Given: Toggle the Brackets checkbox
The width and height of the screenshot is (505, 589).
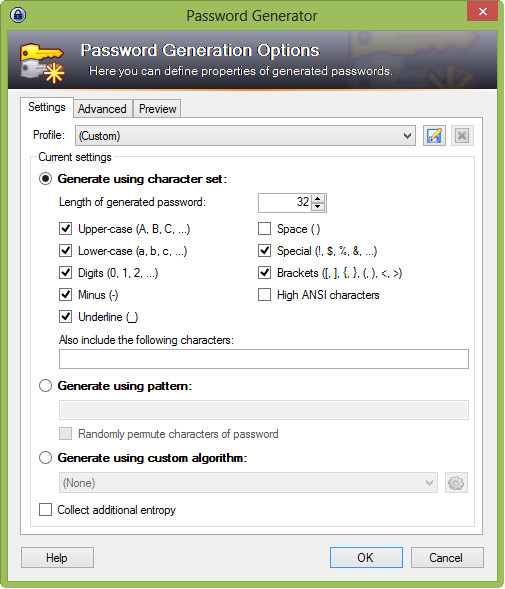Looking at the screenshot, I should click(x=265, y=273).
